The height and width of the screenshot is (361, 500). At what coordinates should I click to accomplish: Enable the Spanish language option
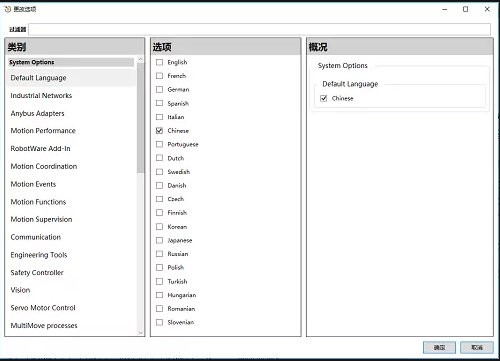click(x=160, y=103)
